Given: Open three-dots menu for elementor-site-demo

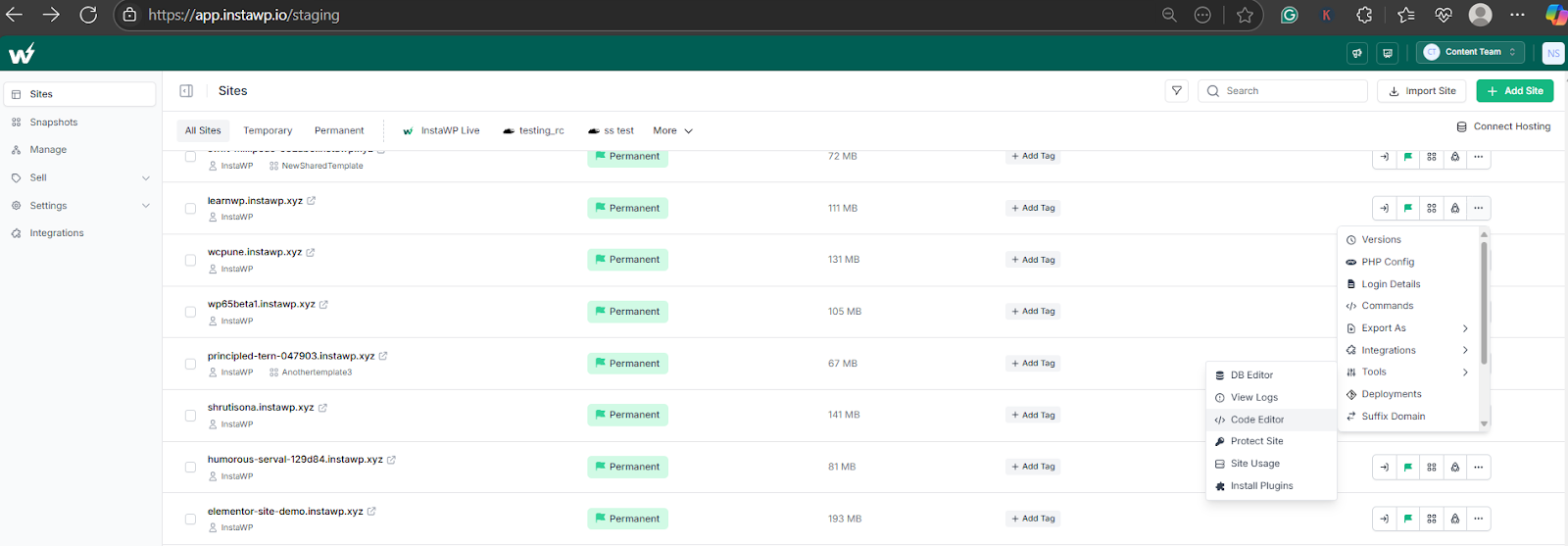Looking at the screenshot, I should pyautogui.click(x=1479, y=519).
